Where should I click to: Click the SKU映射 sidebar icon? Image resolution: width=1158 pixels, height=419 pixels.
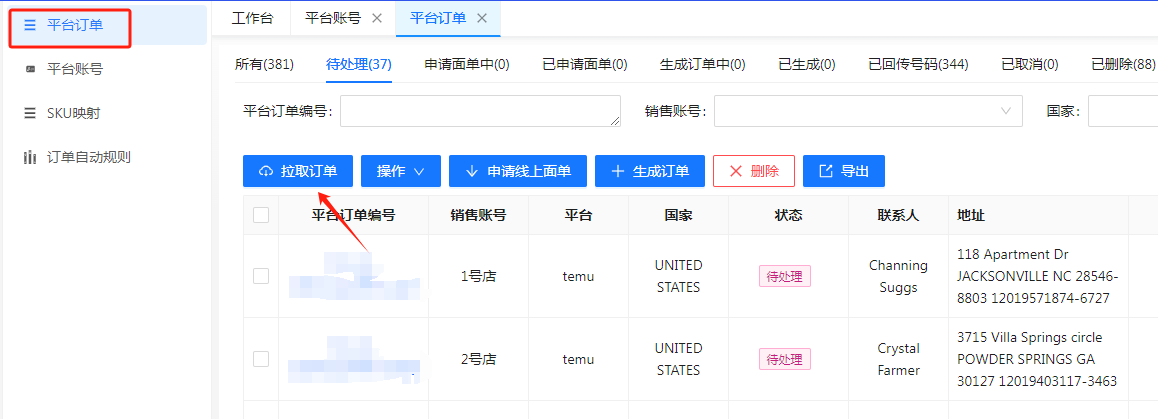[x=30, y=114]
